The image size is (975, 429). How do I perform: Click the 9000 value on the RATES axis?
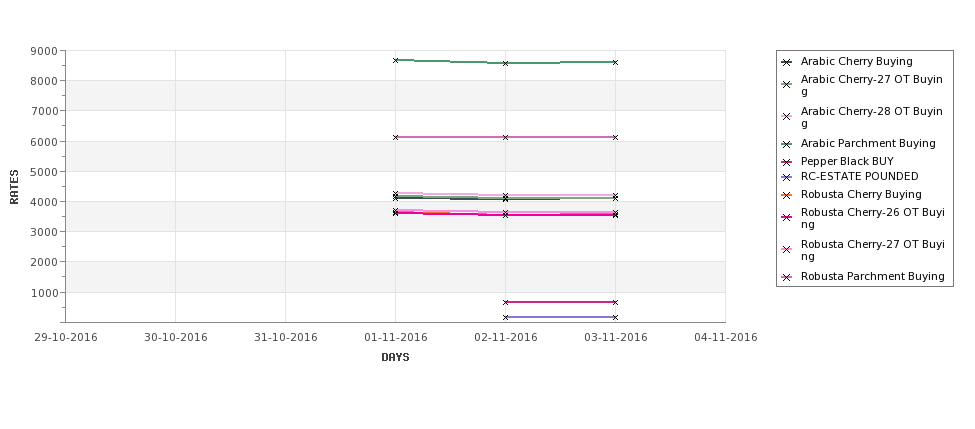[44, 51]
